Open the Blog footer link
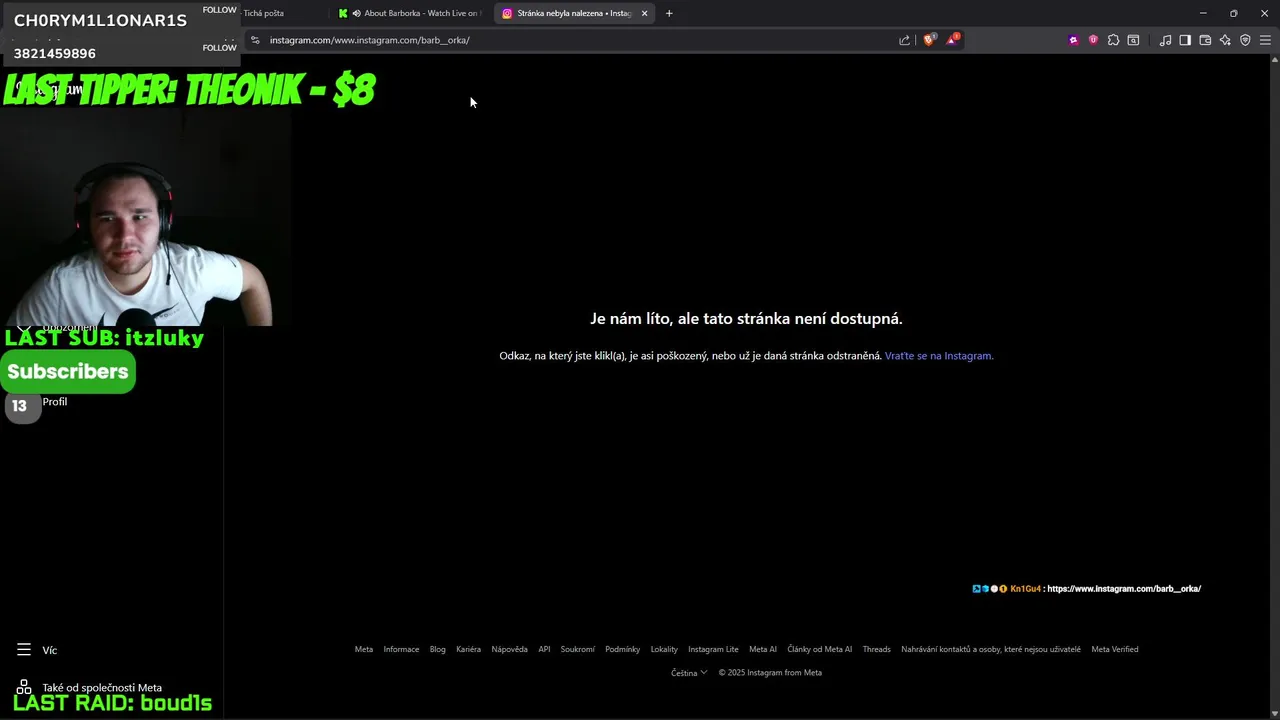This screenshot has width=1280, height=720. (438, 649)
